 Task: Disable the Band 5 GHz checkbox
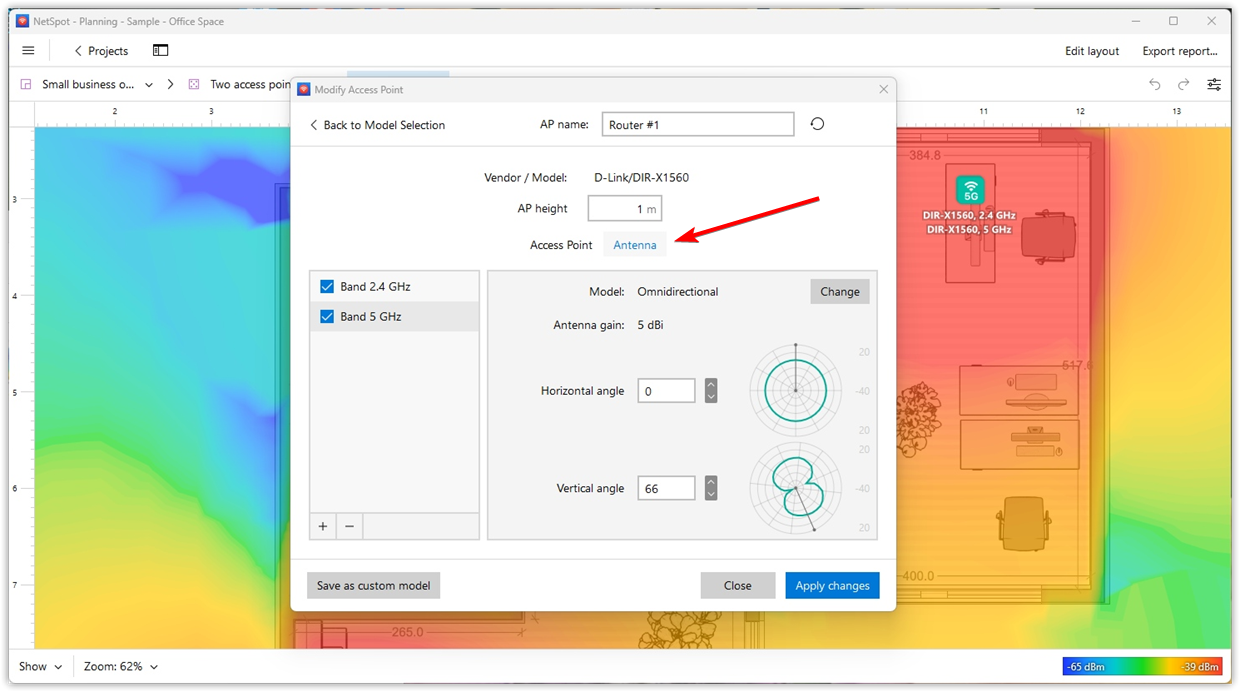pyautogui.click(x=326, y=316)
